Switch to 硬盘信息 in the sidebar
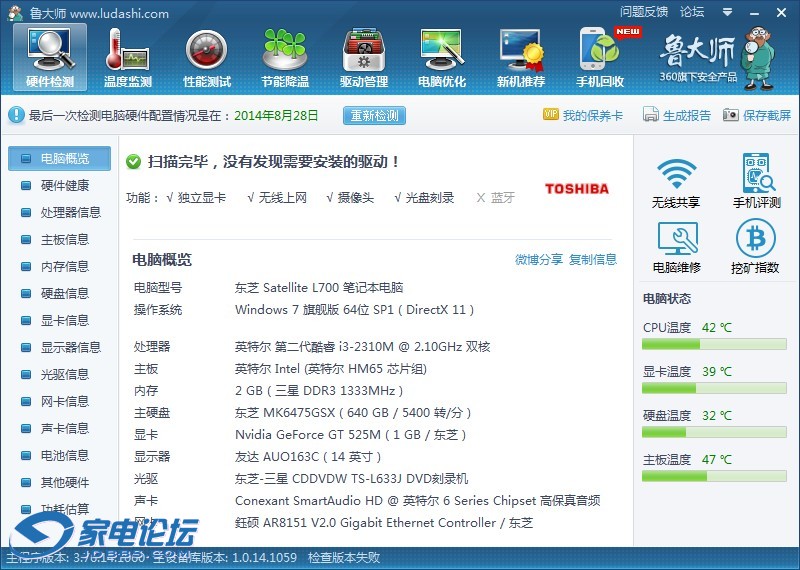 64,293
